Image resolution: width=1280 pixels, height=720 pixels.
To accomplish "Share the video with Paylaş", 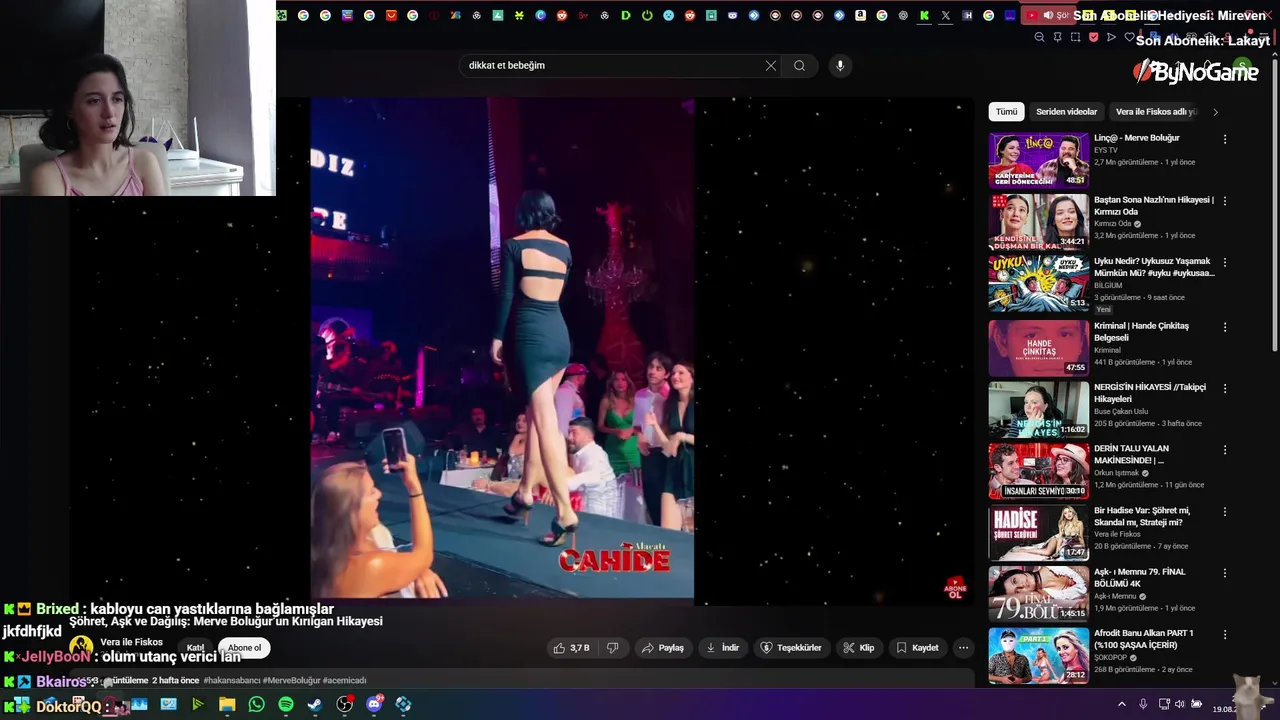I will click(x=663, y=648).
